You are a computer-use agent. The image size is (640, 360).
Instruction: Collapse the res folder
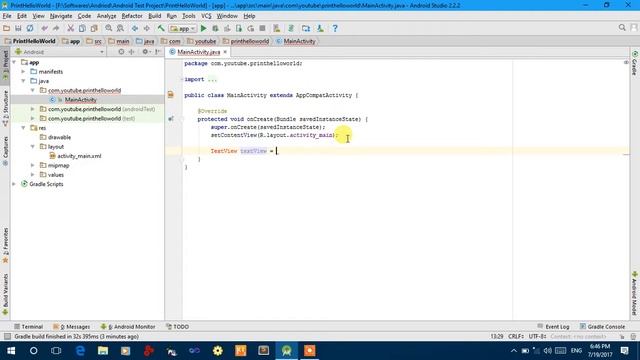(23, 128)
